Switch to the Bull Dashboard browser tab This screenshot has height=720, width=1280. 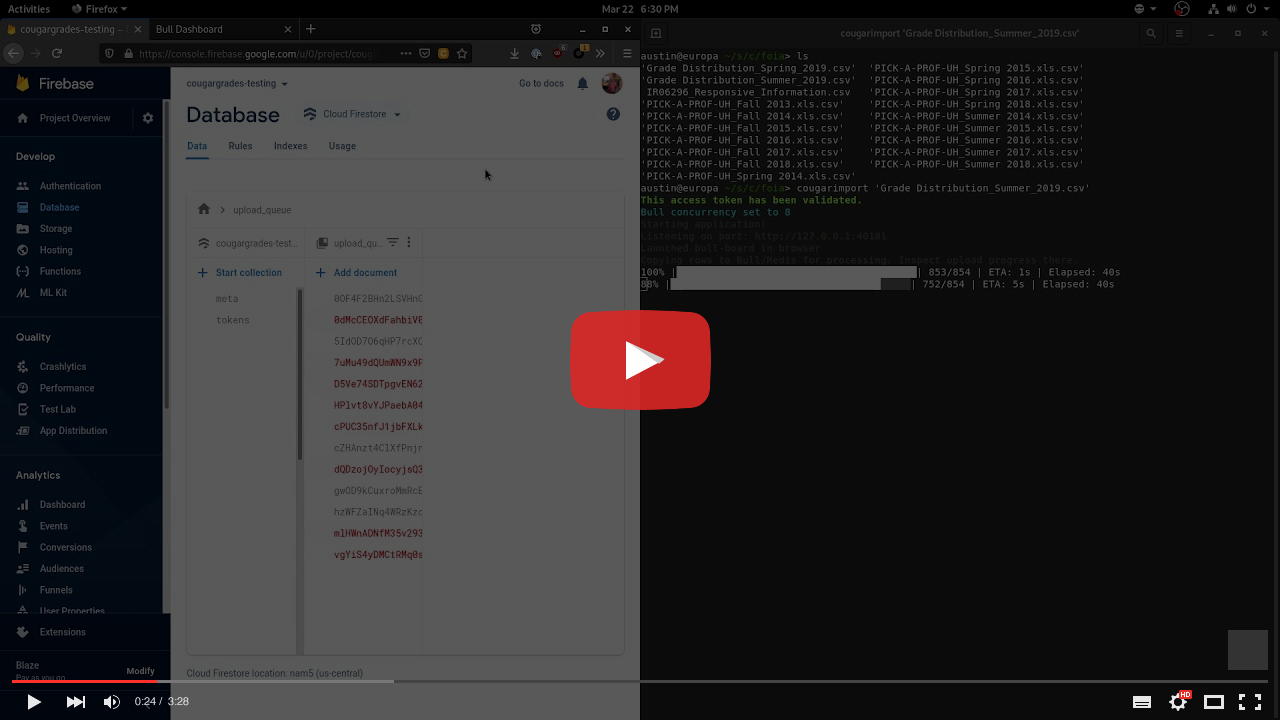(x=225, y=29)
